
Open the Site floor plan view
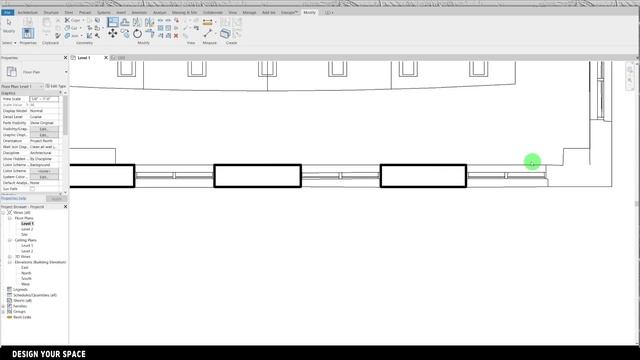[x=24, y=235]
